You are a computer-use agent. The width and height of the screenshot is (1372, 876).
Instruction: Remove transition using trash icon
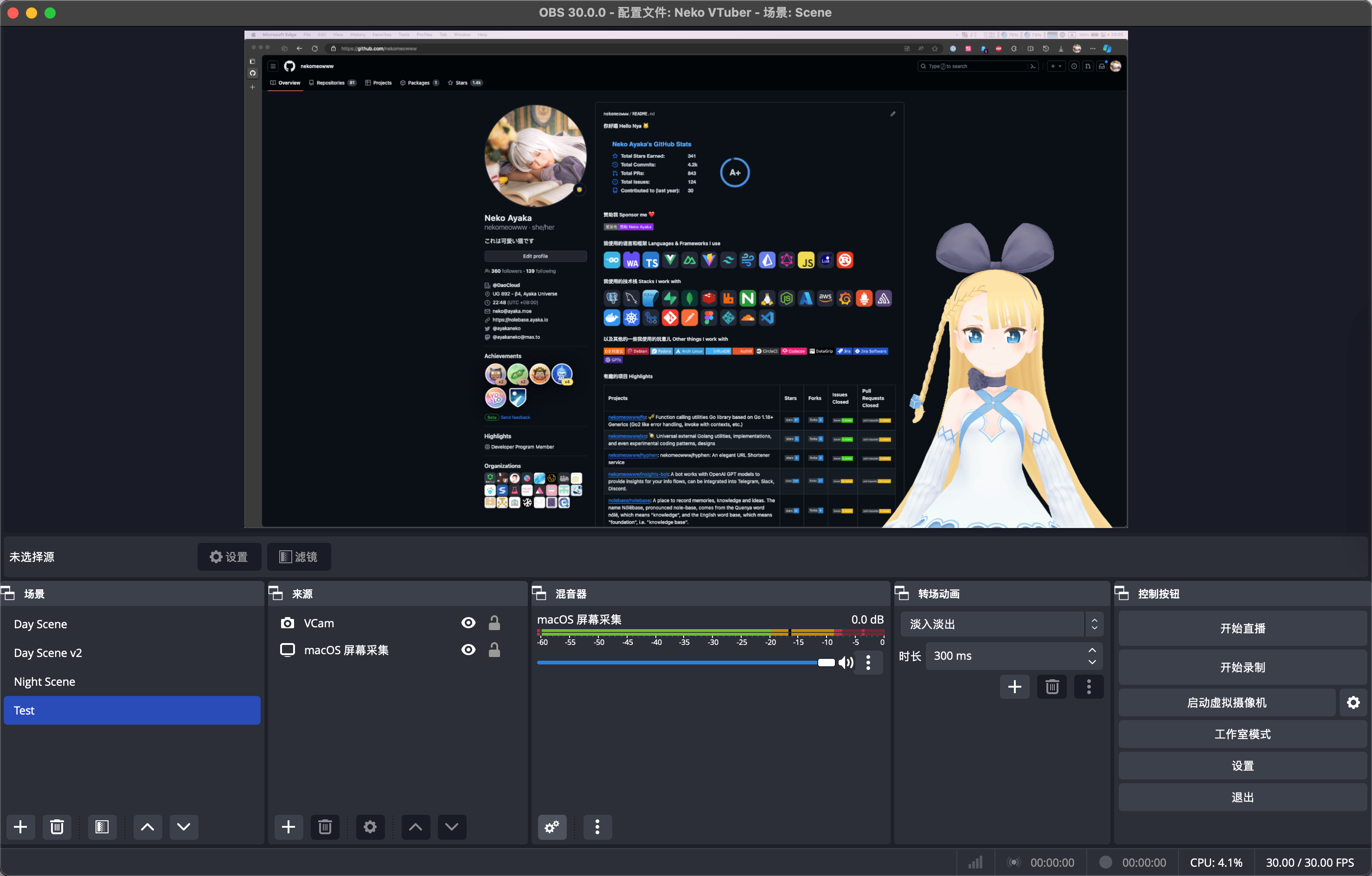(x=1052, y=687)
